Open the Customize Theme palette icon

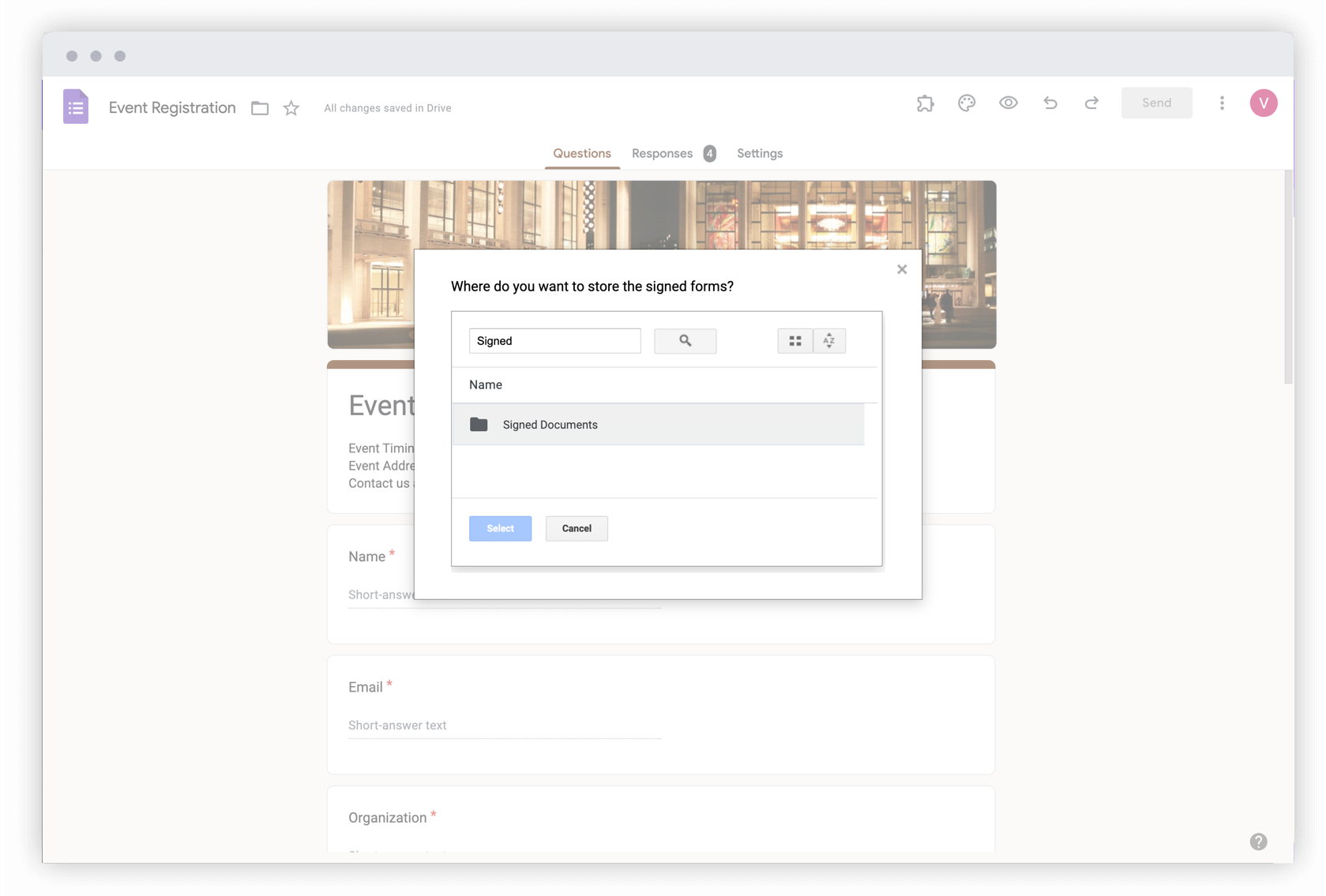(x=966, y=103)
